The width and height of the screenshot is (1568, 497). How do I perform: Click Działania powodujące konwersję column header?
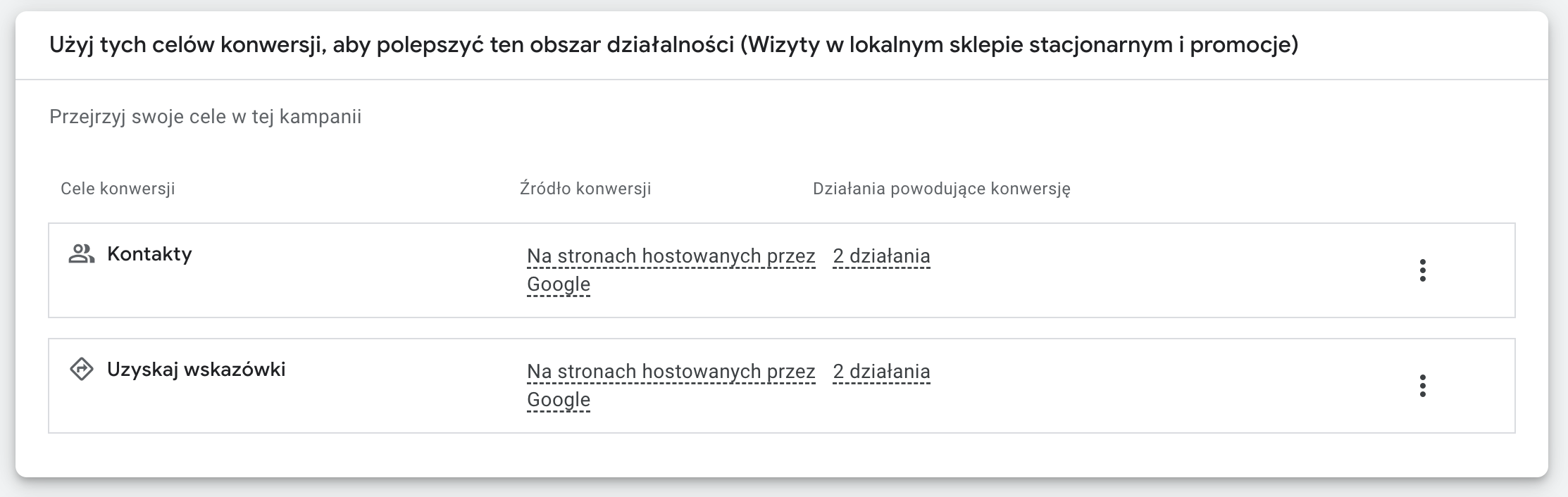tap(941, 189)
